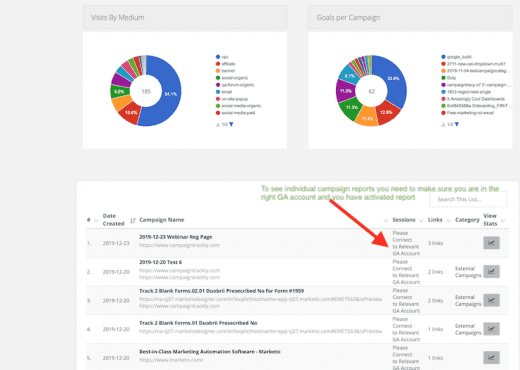This screenshot has height=370, width=520.
Task: Click the 8.1% teal slice in Goals chart
Action: tap(349, 75)
